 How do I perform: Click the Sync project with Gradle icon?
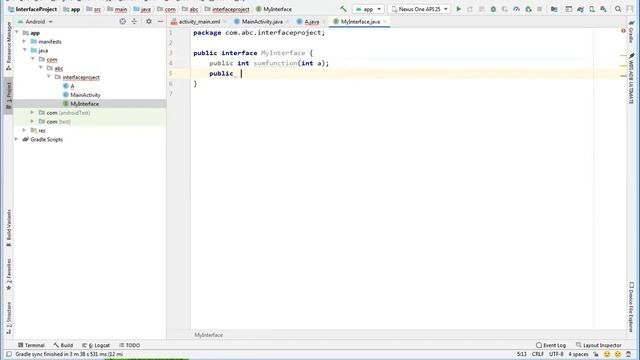[x=580, y=9]
